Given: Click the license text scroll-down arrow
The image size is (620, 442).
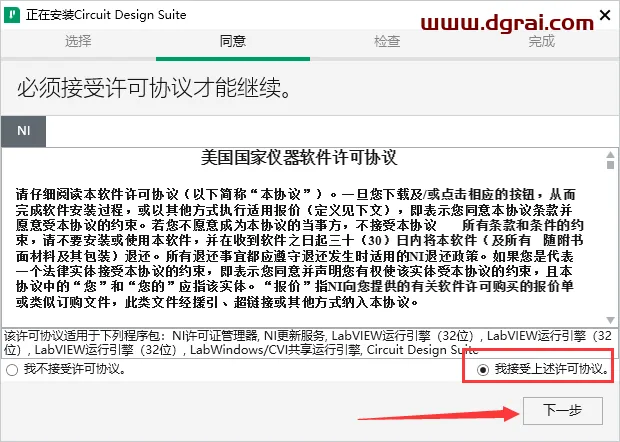Looking at the screenshot, I should [x=611, y=320].
